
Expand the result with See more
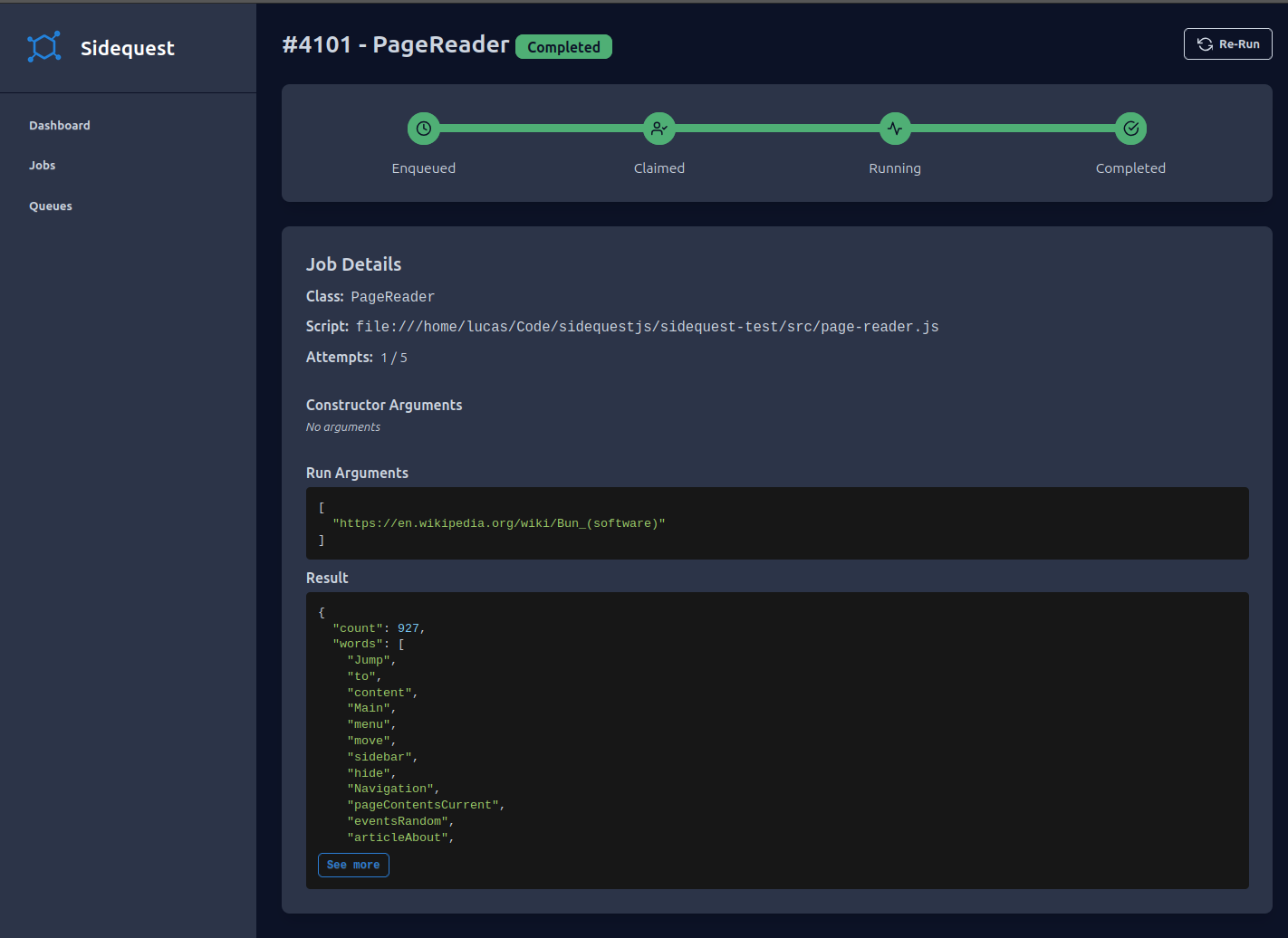[353, 865]
